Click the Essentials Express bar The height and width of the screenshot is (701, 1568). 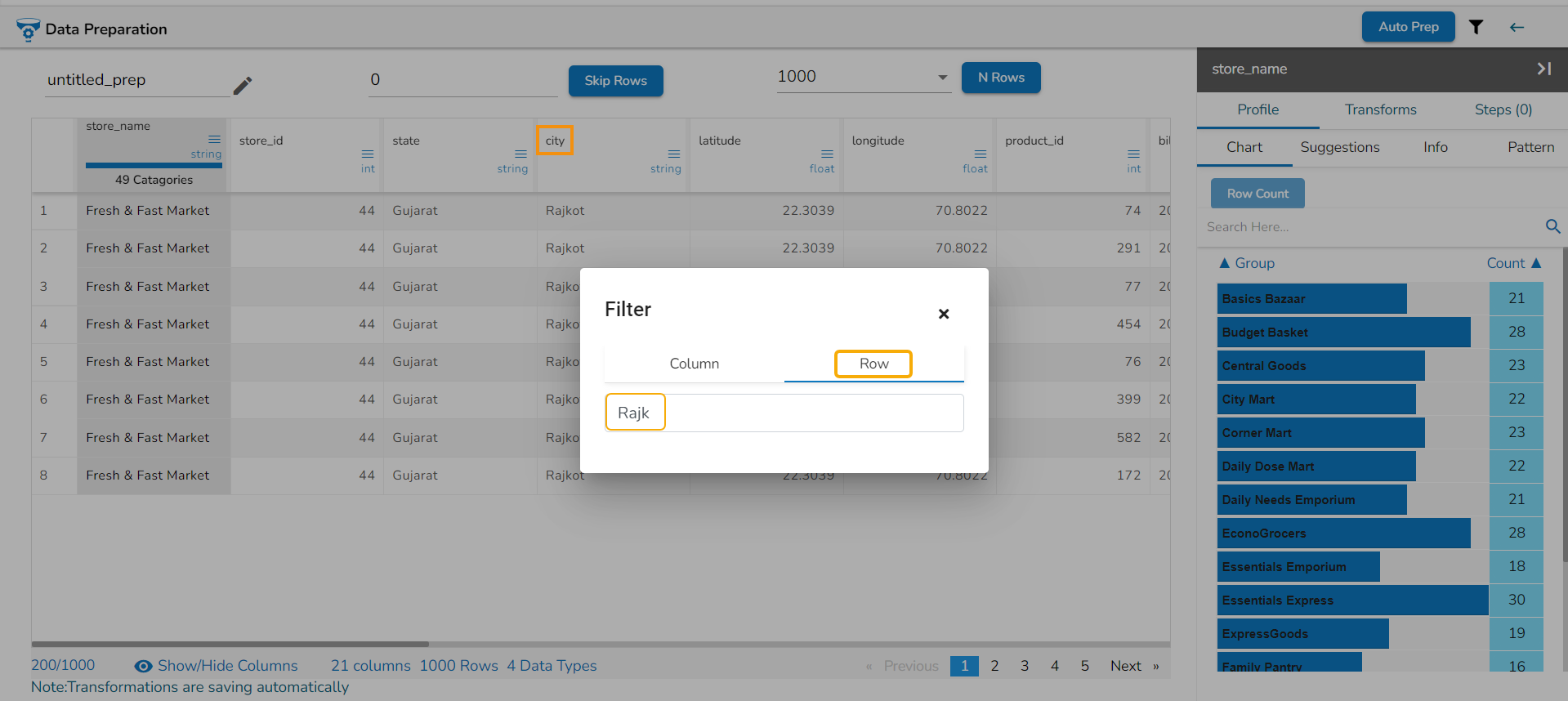pyautogui.click(x=1352, y=601)
